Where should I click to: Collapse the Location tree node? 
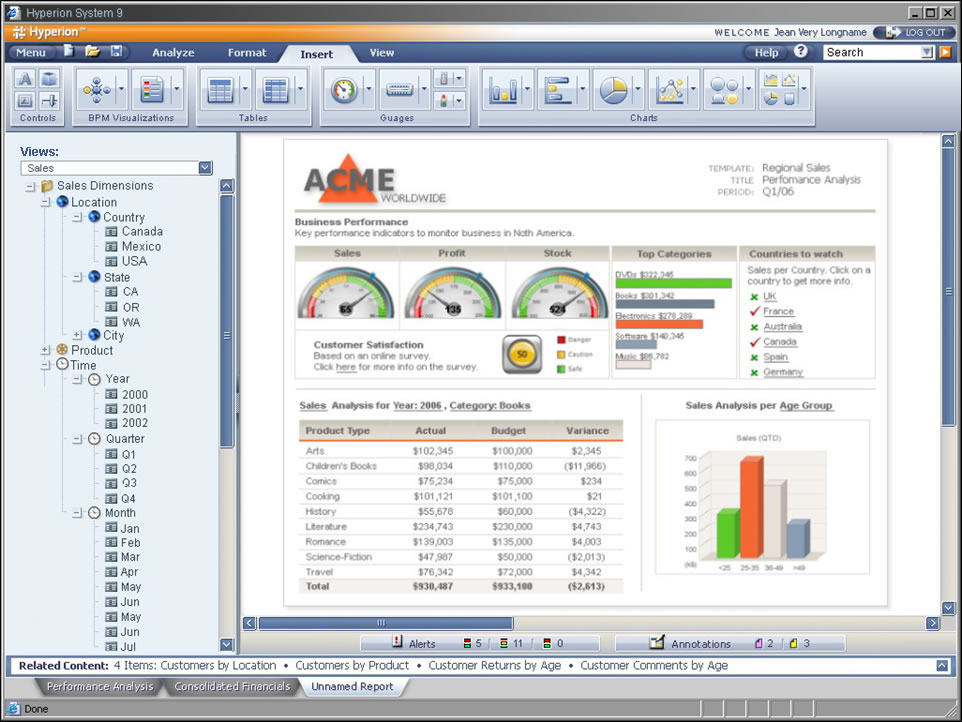(x=45, y=202)
